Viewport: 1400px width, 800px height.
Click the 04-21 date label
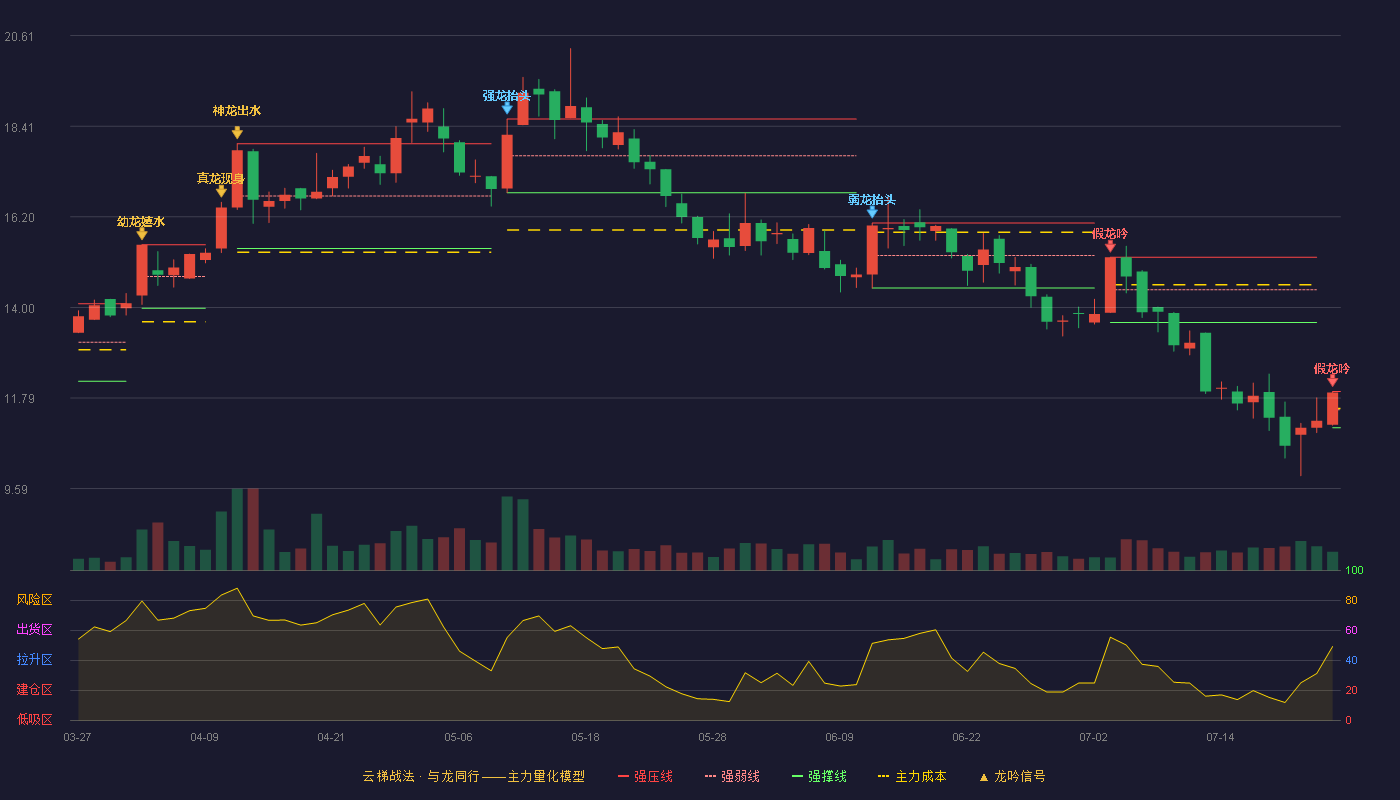point(331,737)
